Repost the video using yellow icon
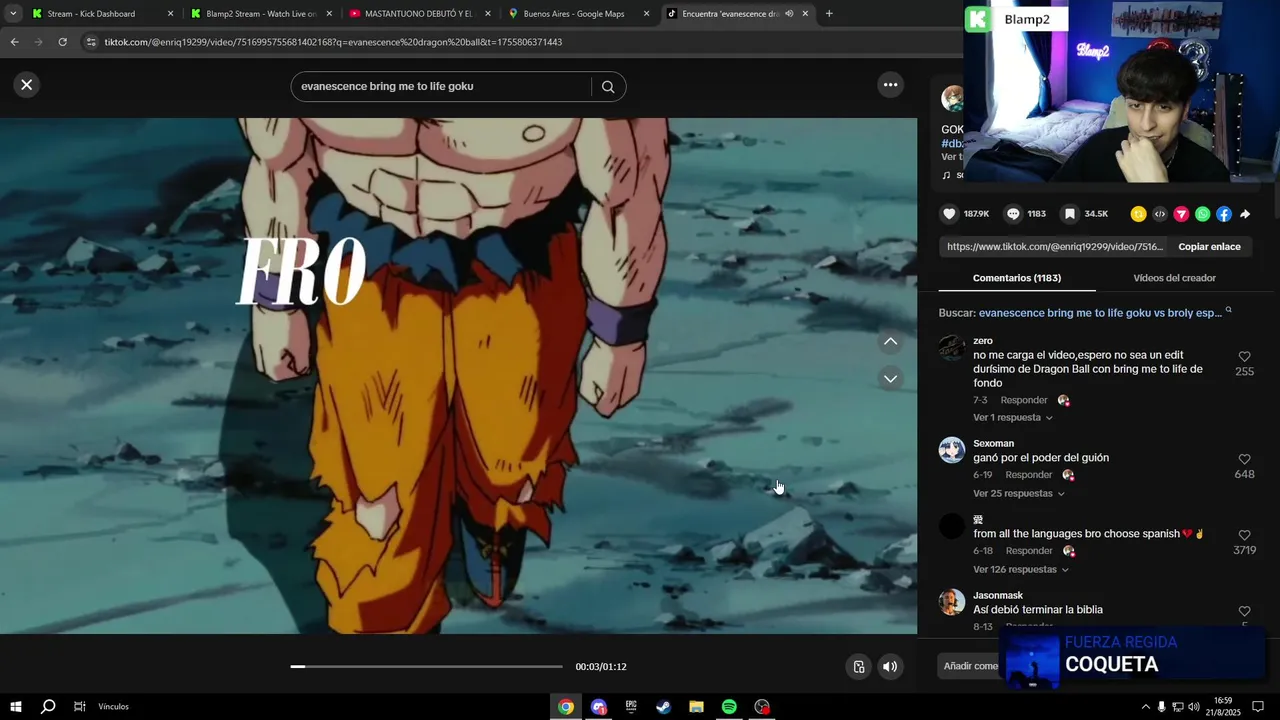The width and height of the screenshot is (1280, 720). [x=1138, y=214]
